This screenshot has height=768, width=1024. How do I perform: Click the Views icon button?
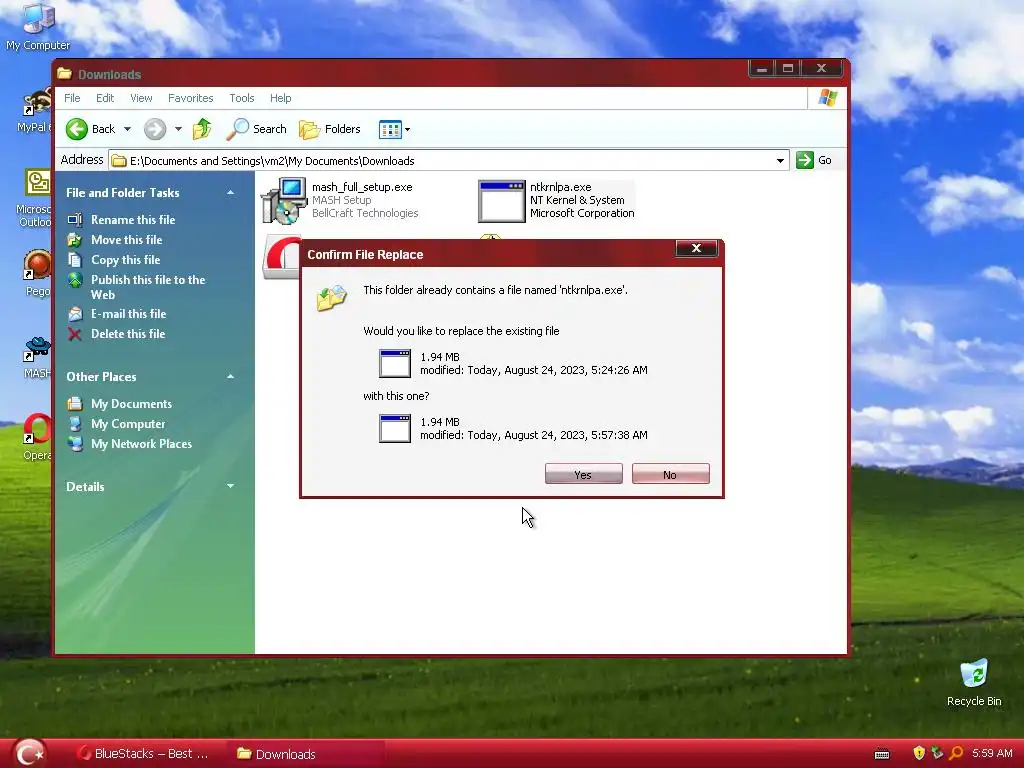[x=390, y=129]
